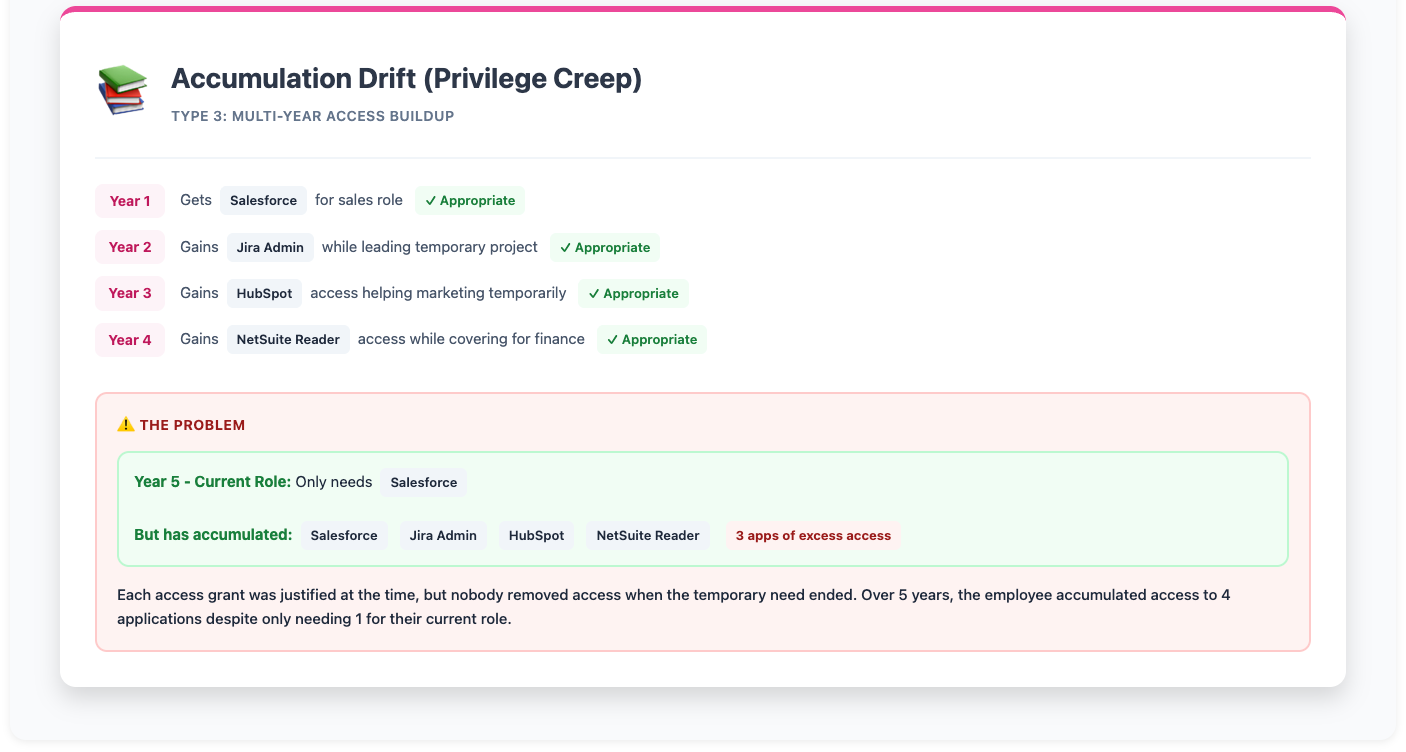
Task: Click the Salesforce tag in Year 1 row
Action: click(x=263, y=201)
